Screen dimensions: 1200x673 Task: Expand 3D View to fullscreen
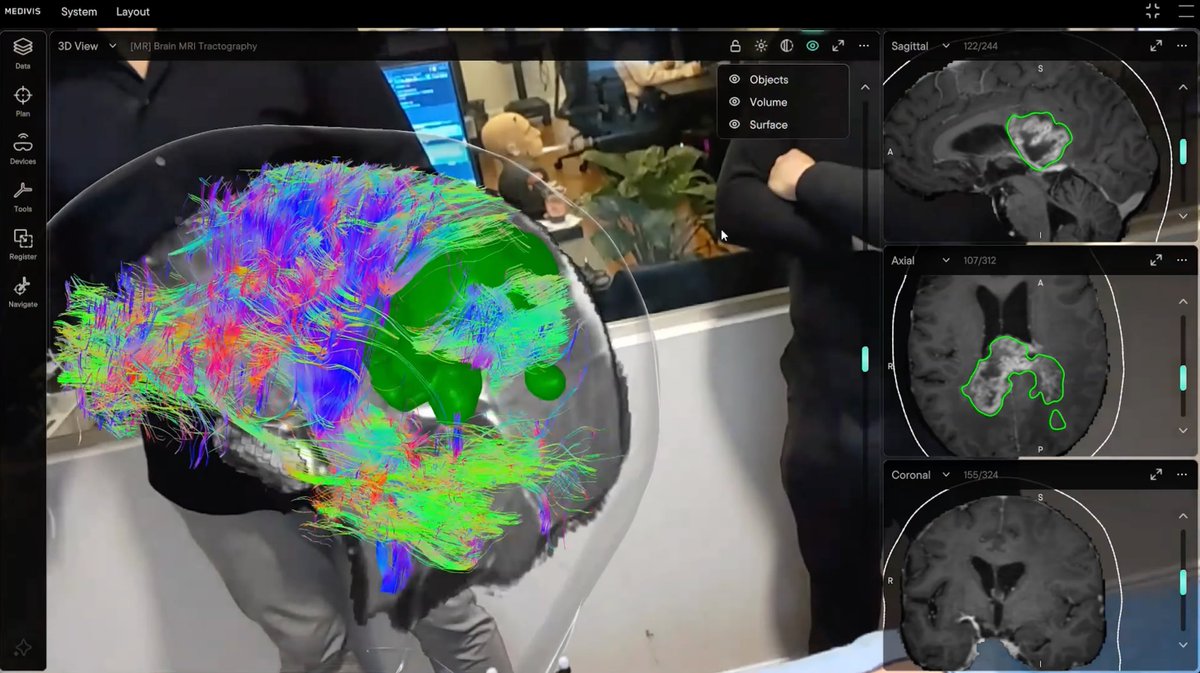pyautogui.click(x=838, y=46)
